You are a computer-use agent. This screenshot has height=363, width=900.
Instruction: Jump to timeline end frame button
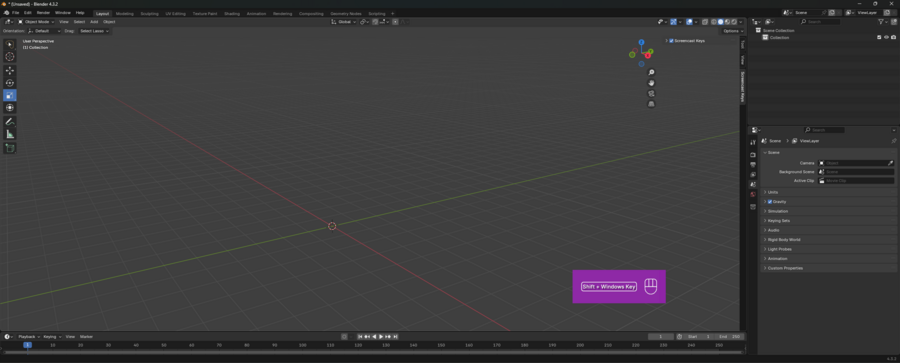(x=395, y=337)
